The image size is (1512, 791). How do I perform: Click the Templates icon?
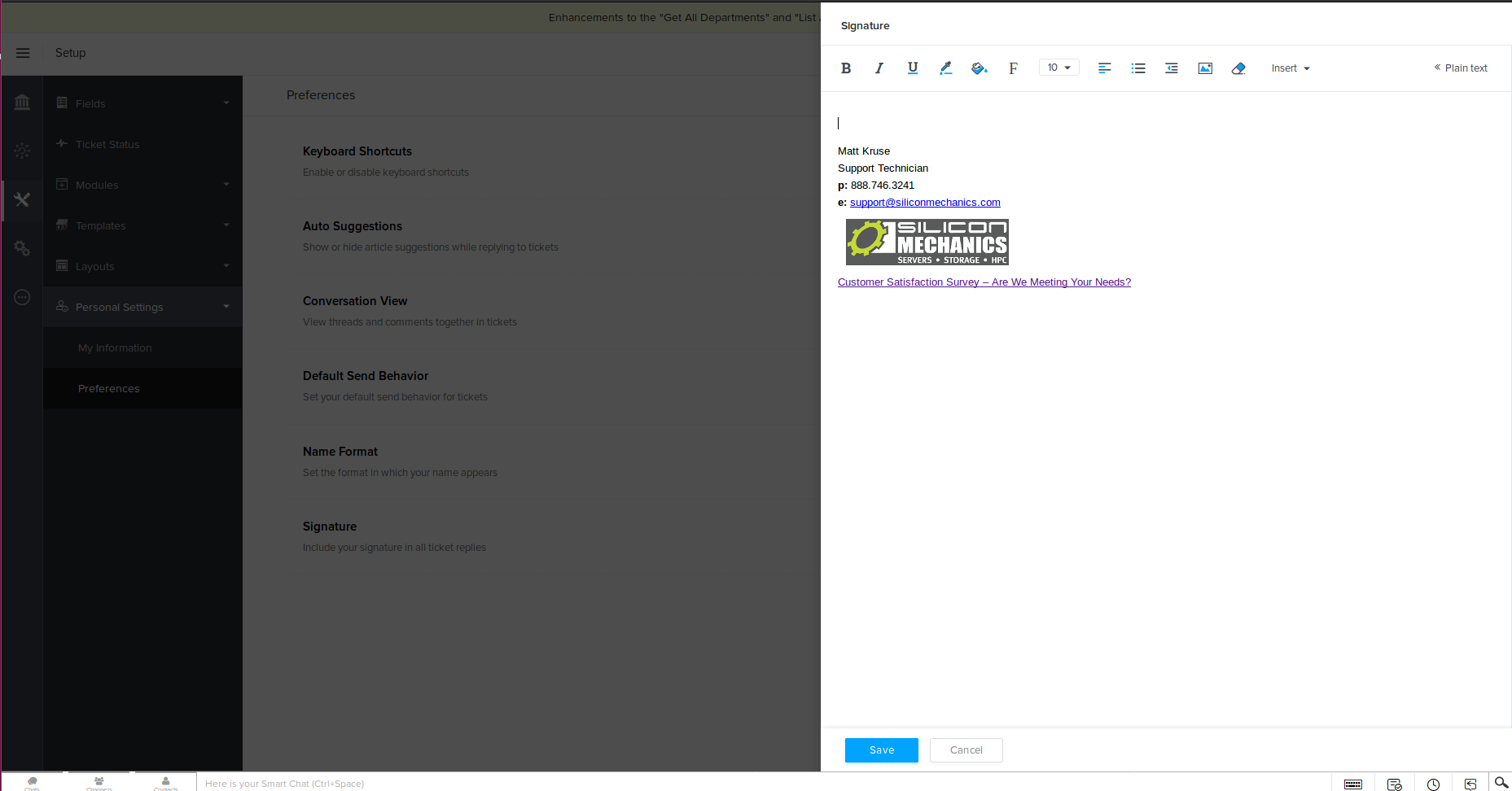click(x=62, y=225)
